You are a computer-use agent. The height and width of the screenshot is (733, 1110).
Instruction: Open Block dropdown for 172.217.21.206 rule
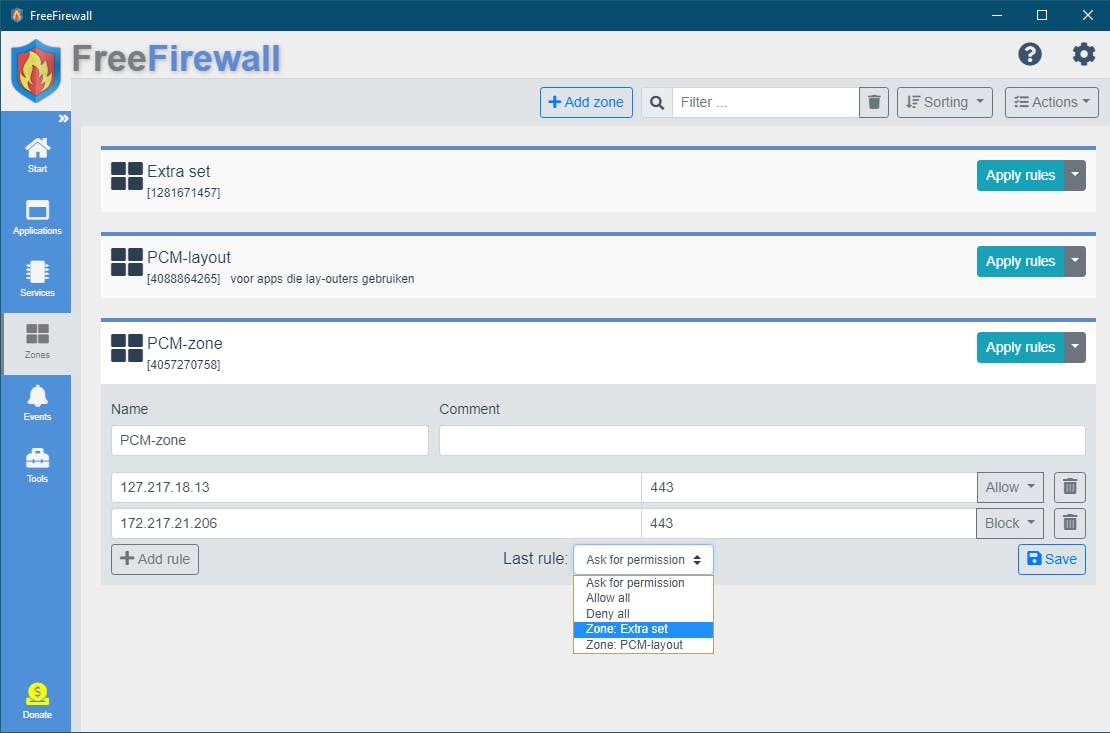(1010, 523)
